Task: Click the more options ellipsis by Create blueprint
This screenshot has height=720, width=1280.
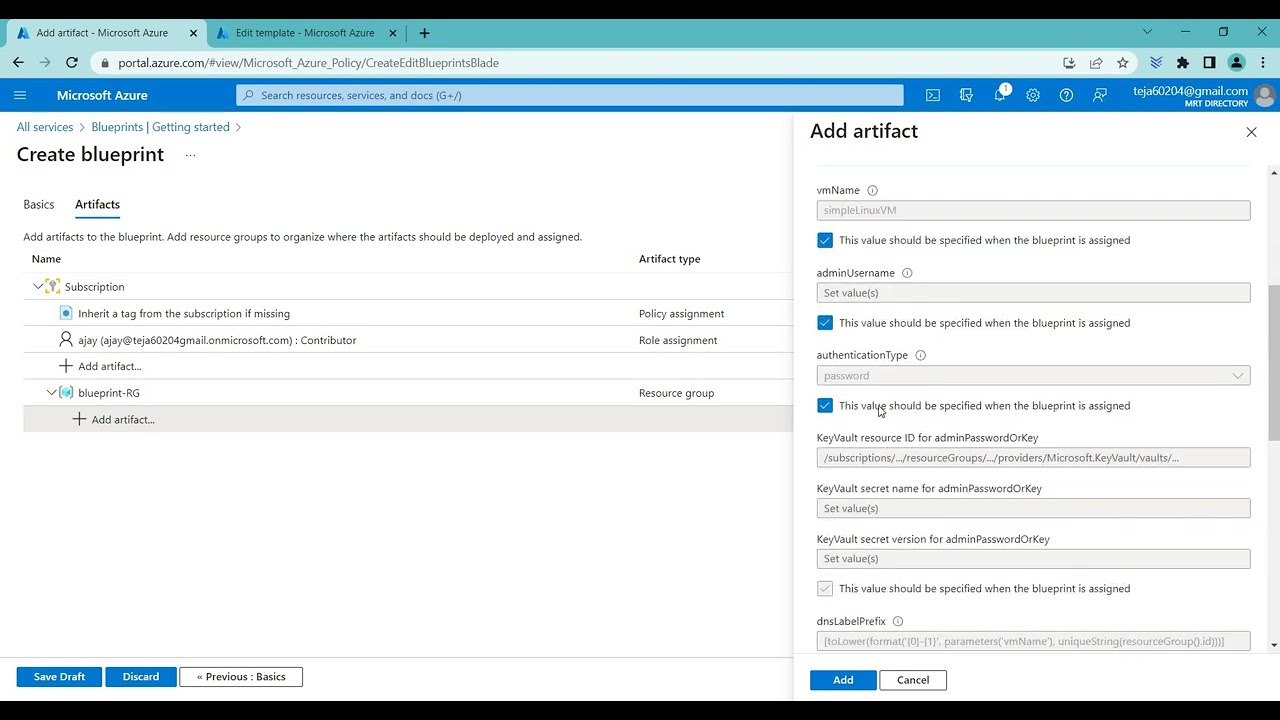Action: pyautogui.click(x=190, y=155)
